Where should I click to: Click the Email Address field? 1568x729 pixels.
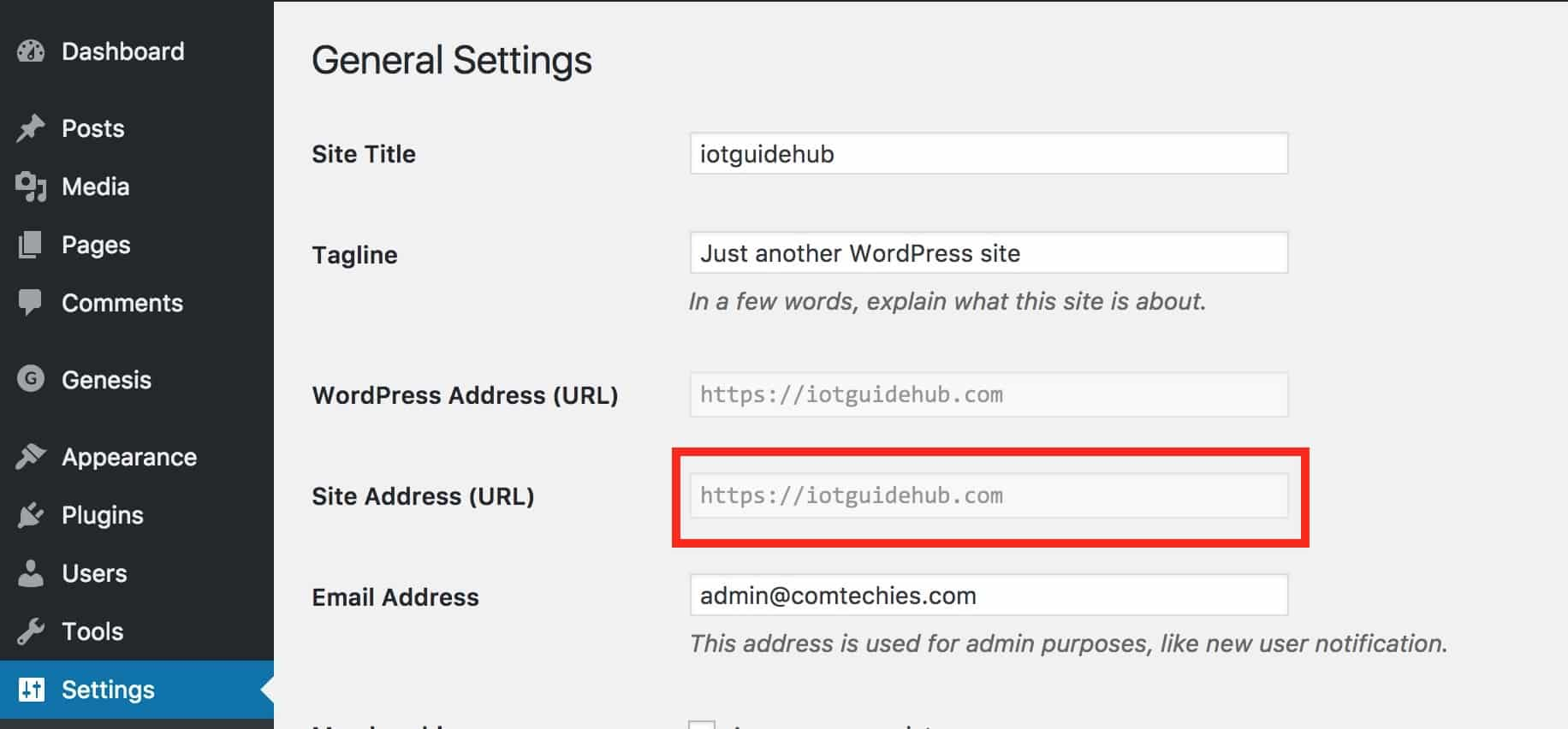[x=988, y=595]
